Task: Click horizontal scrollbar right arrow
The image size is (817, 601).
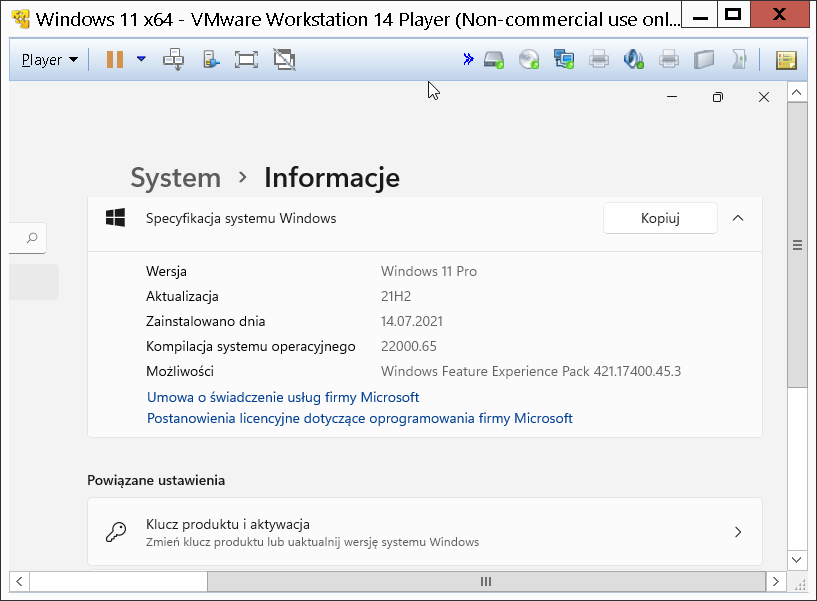Action: click(776, 581)
